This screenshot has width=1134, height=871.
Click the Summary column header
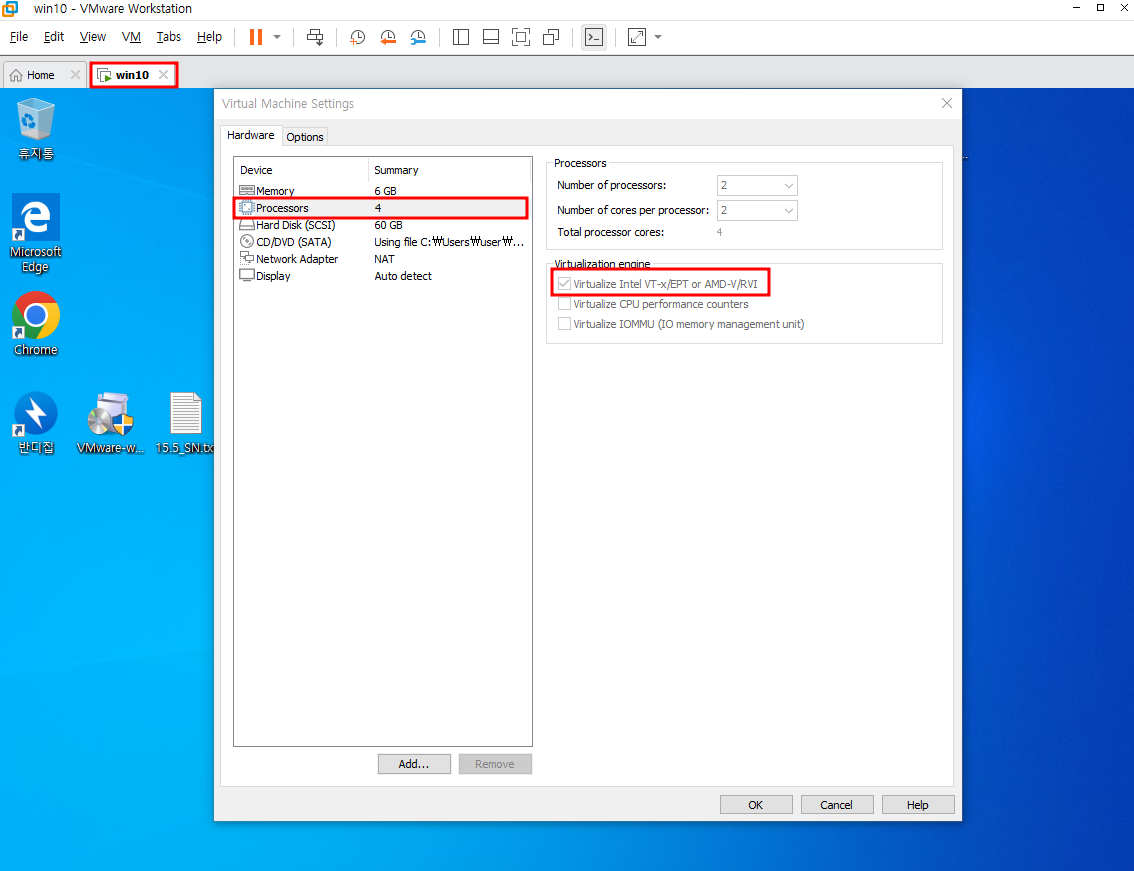449,170
